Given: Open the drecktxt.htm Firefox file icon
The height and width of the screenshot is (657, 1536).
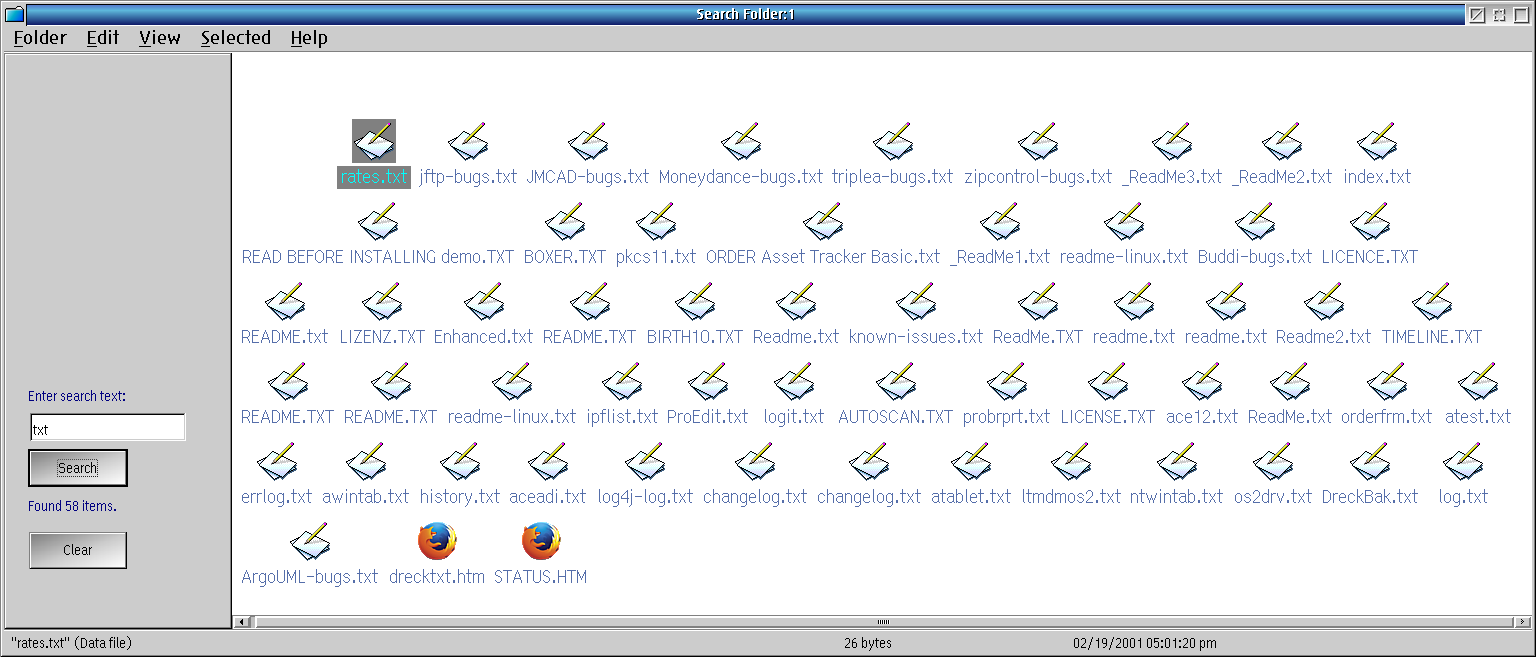Looking at the screenshot, I should point(437,542).
